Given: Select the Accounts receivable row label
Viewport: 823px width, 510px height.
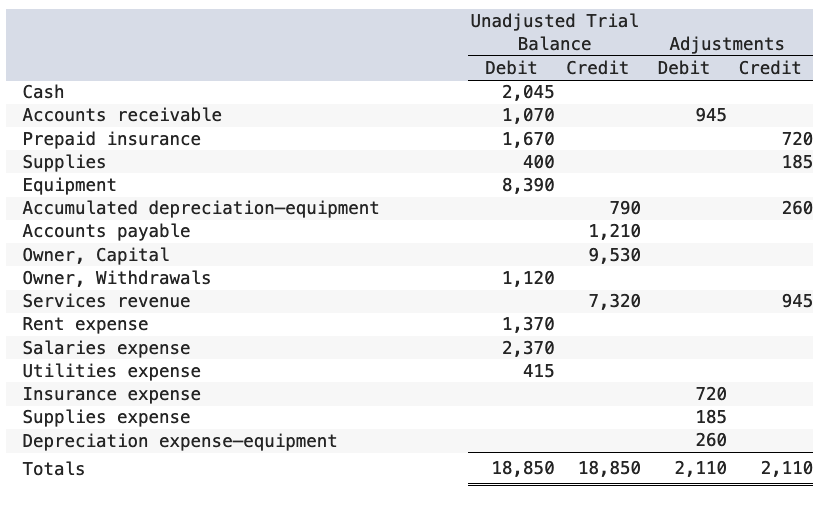Looking at the screenshot, I should tap(122, 115).
